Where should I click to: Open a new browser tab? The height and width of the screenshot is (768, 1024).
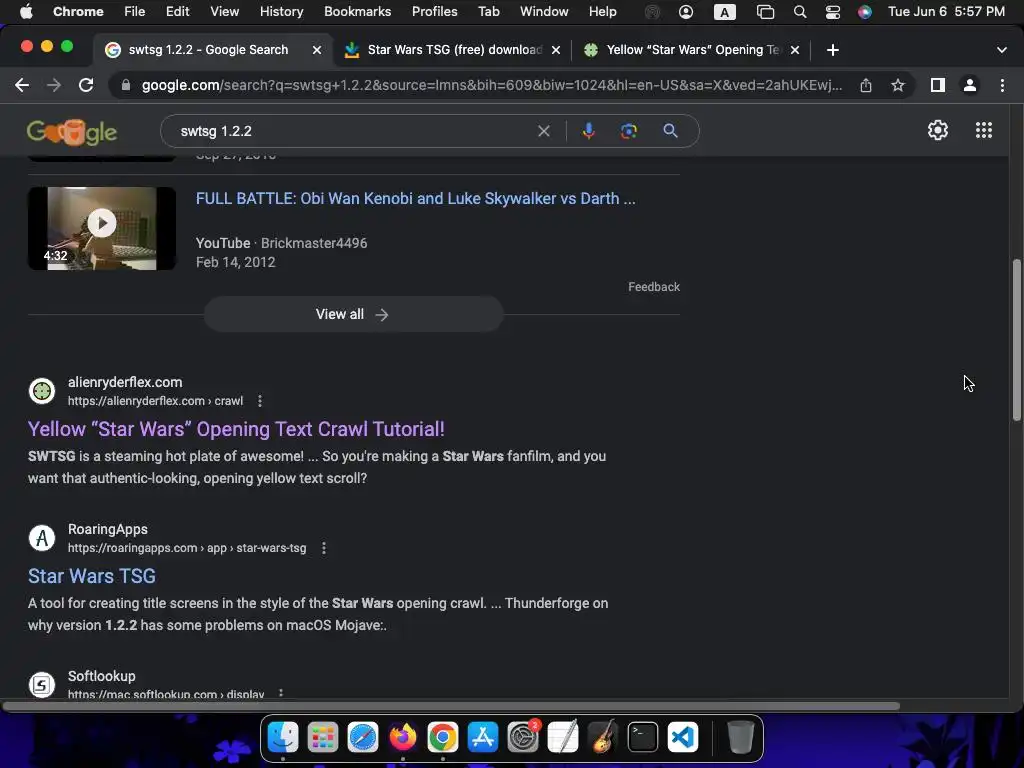[833, 50]
